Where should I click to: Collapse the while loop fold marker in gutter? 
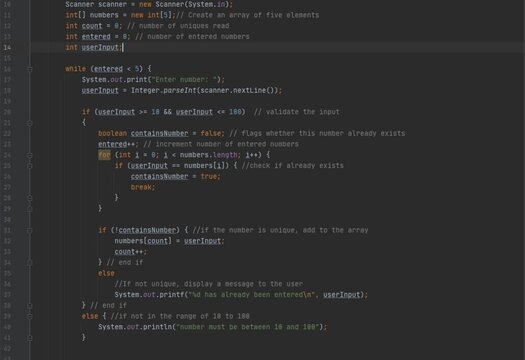point(30,69)
